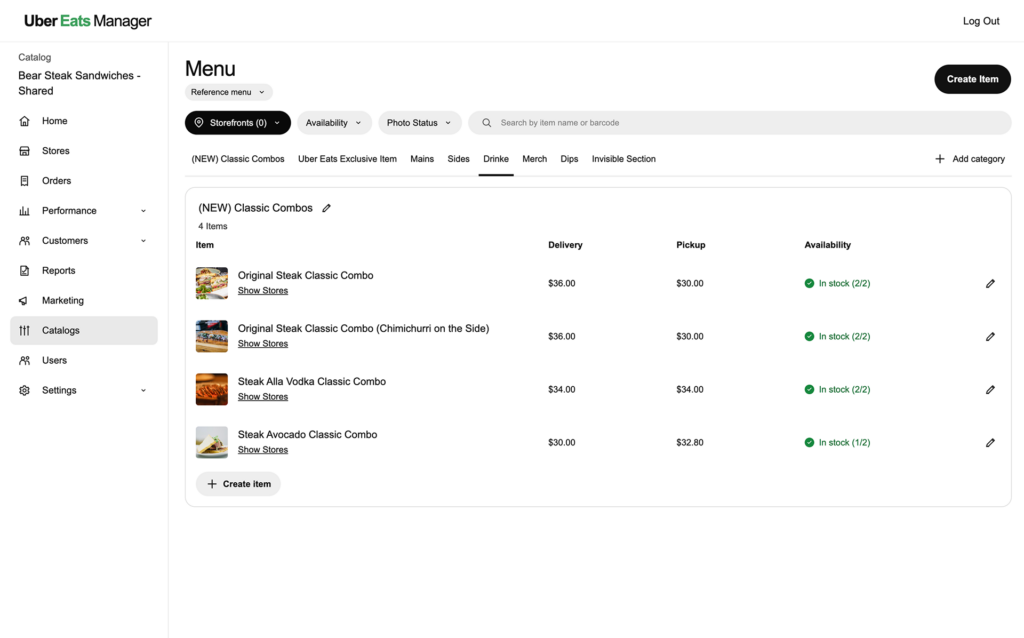Screen dimensions: 1024x638
Task: Open Marketing via the megaphone icon
Action: 24,300
